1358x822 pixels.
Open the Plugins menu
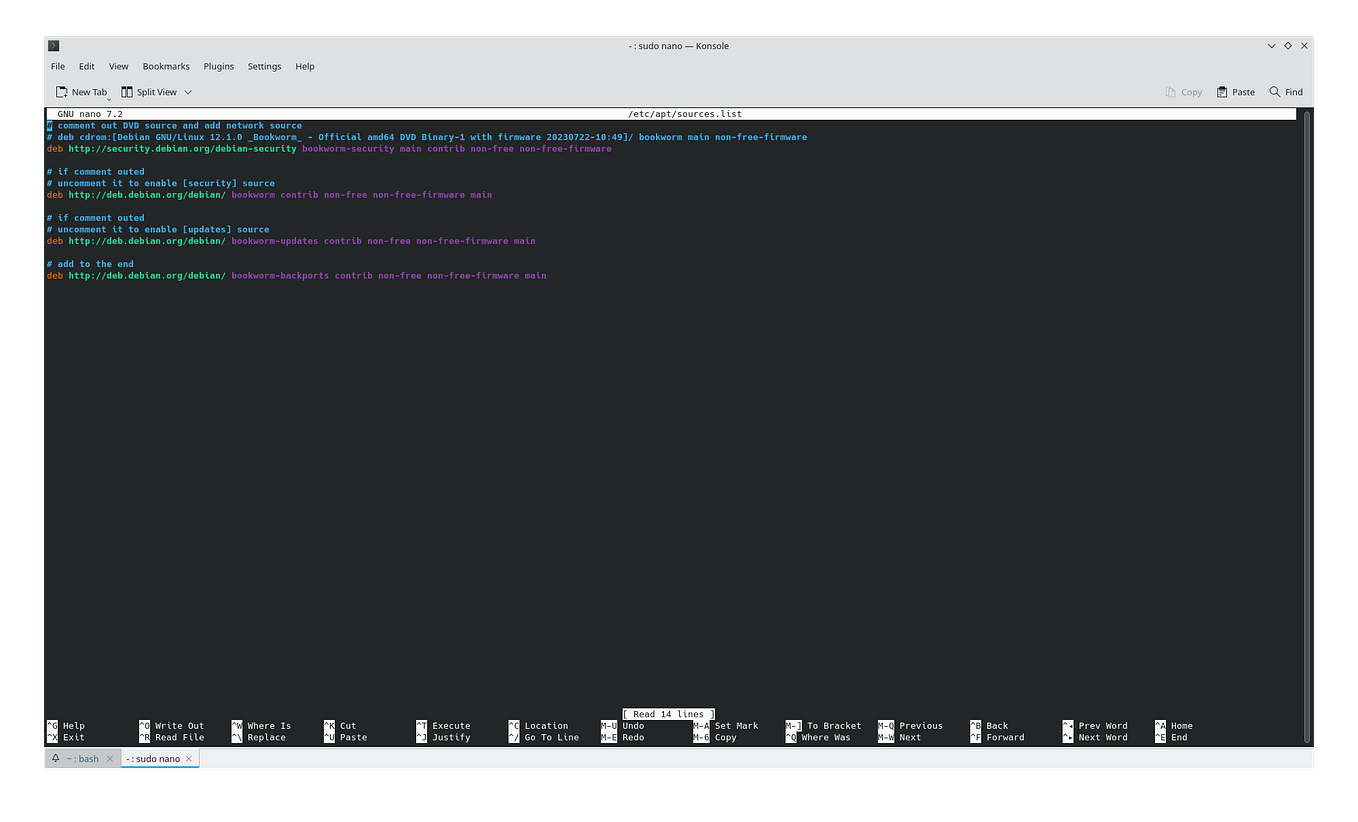click(218, 66)
